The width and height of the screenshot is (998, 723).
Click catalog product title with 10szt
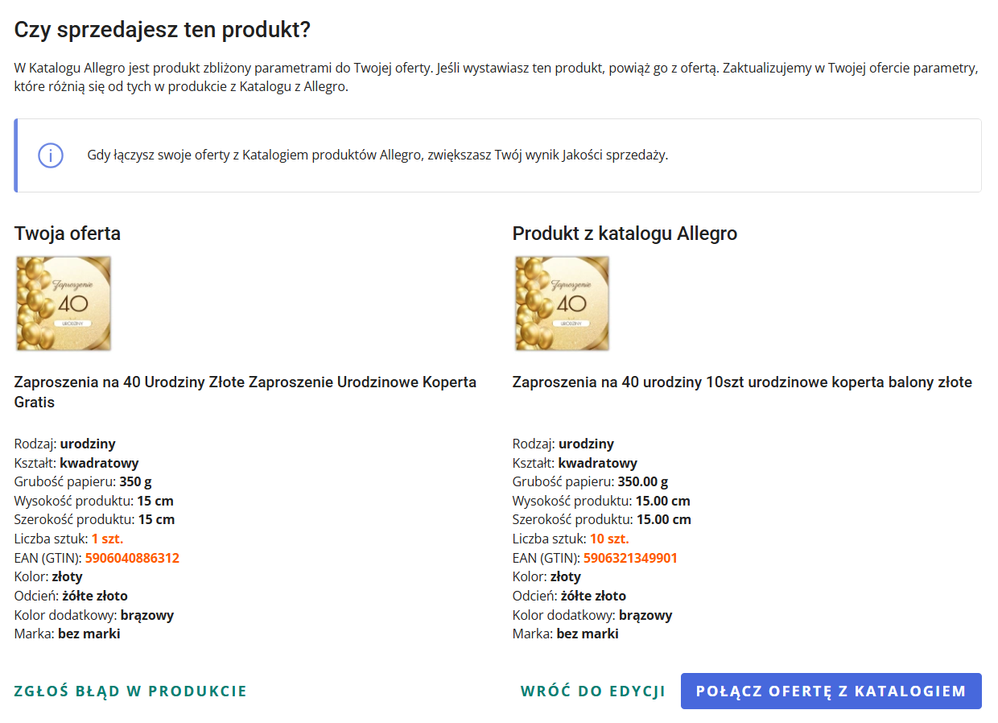[742, 382]
